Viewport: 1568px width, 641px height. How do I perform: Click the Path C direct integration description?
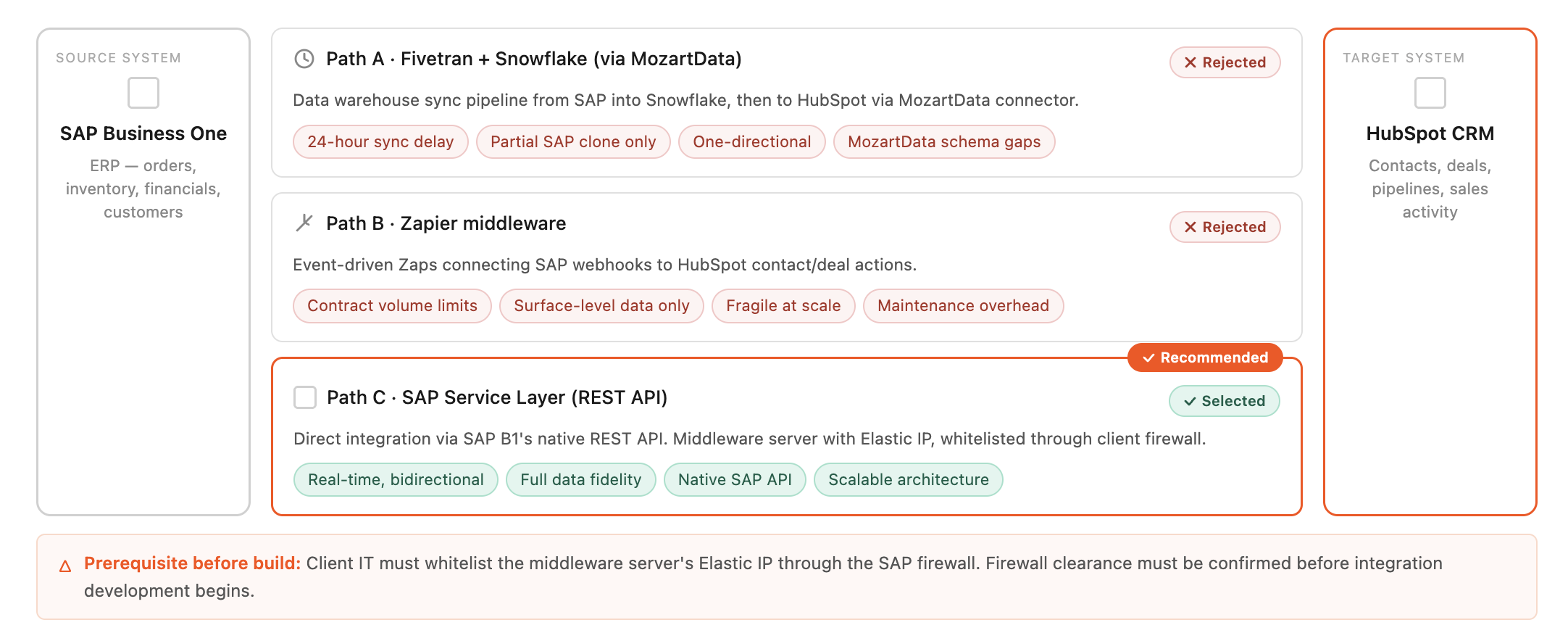(750, 439)
